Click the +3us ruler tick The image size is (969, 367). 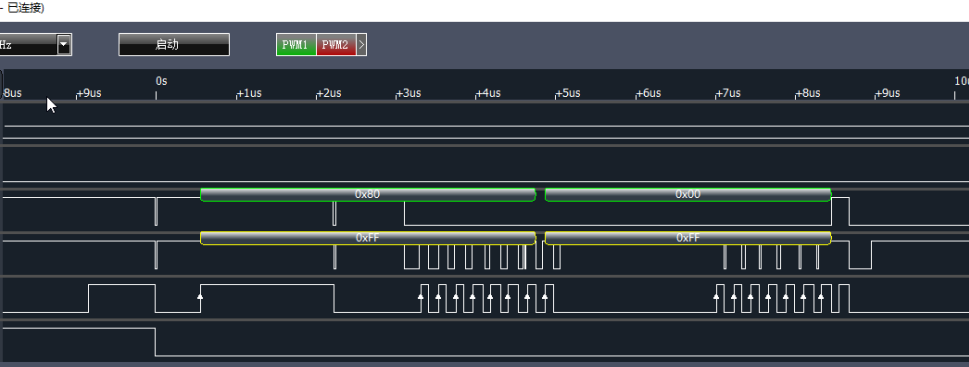pyautogui.click(x=408, y=93)
